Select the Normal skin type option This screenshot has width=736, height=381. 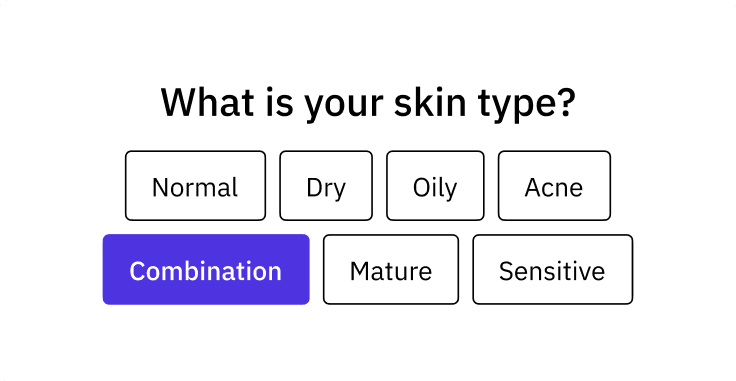[x=195, y=186]
